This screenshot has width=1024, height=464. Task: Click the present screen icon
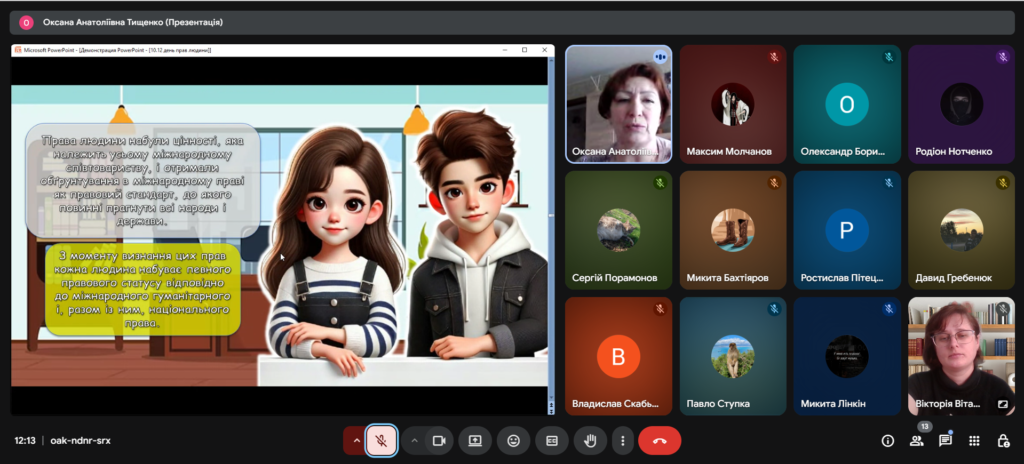click(x=475, y=440)
